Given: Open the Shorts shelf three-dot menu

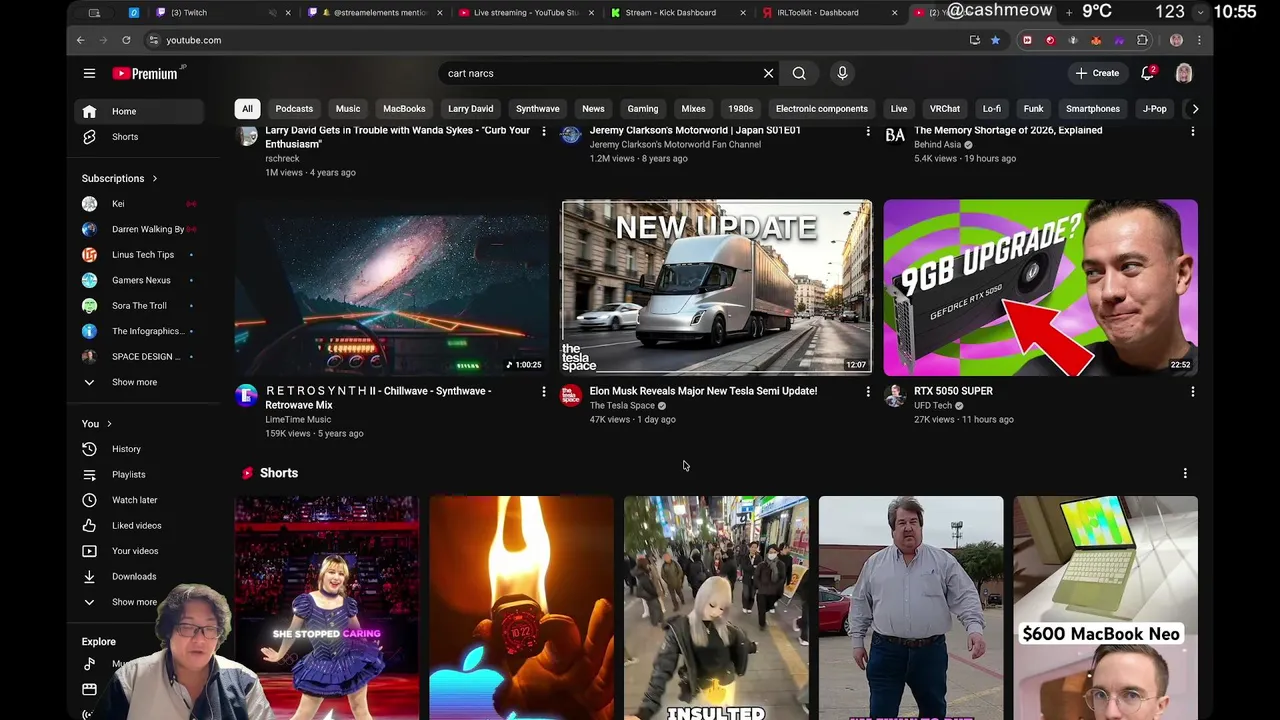Looking at the screenshot, I should [x=1185, y=473].
